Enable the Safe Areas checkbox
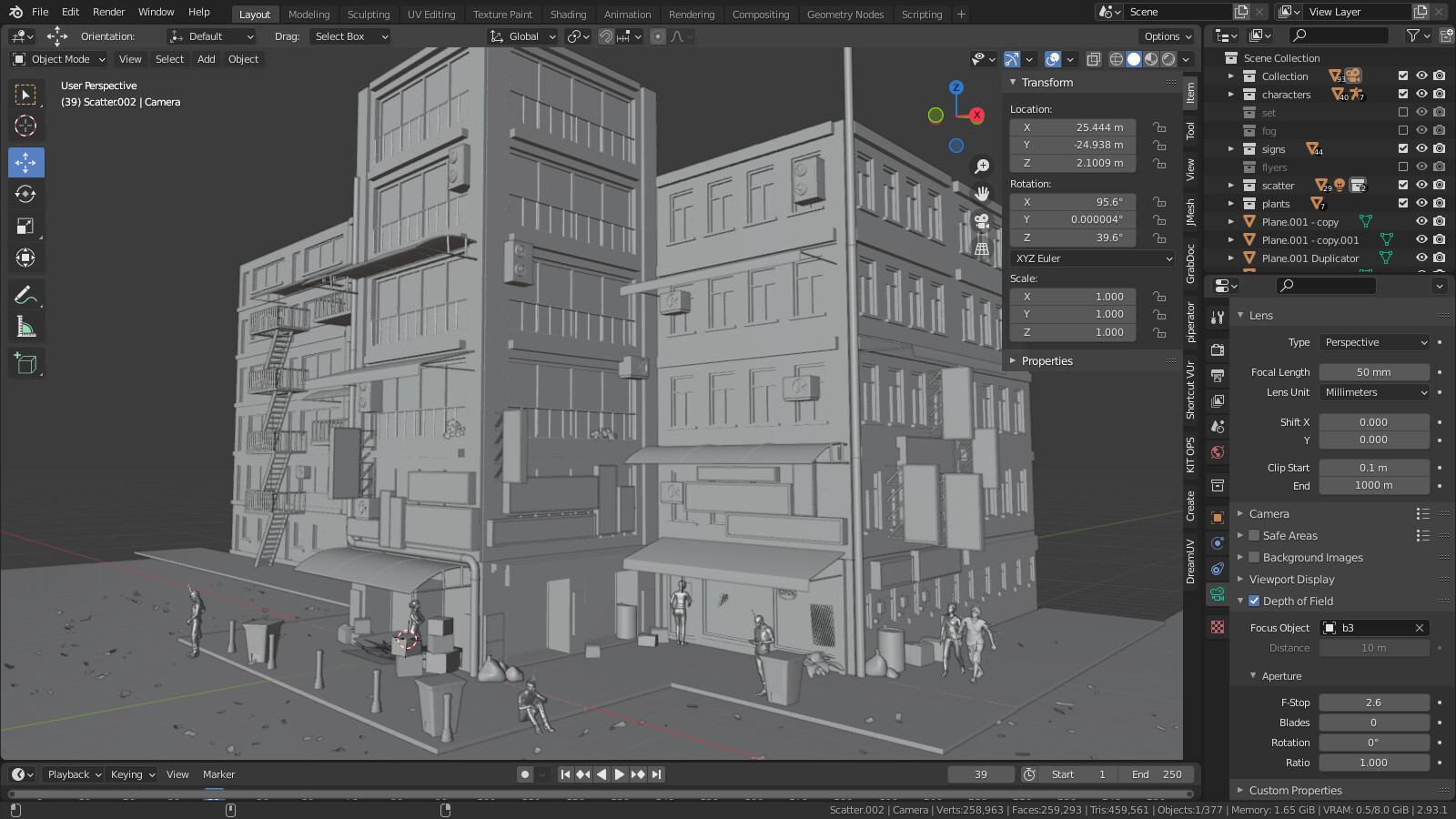This screenshot has height=819, width=1456. (1254, 536)
